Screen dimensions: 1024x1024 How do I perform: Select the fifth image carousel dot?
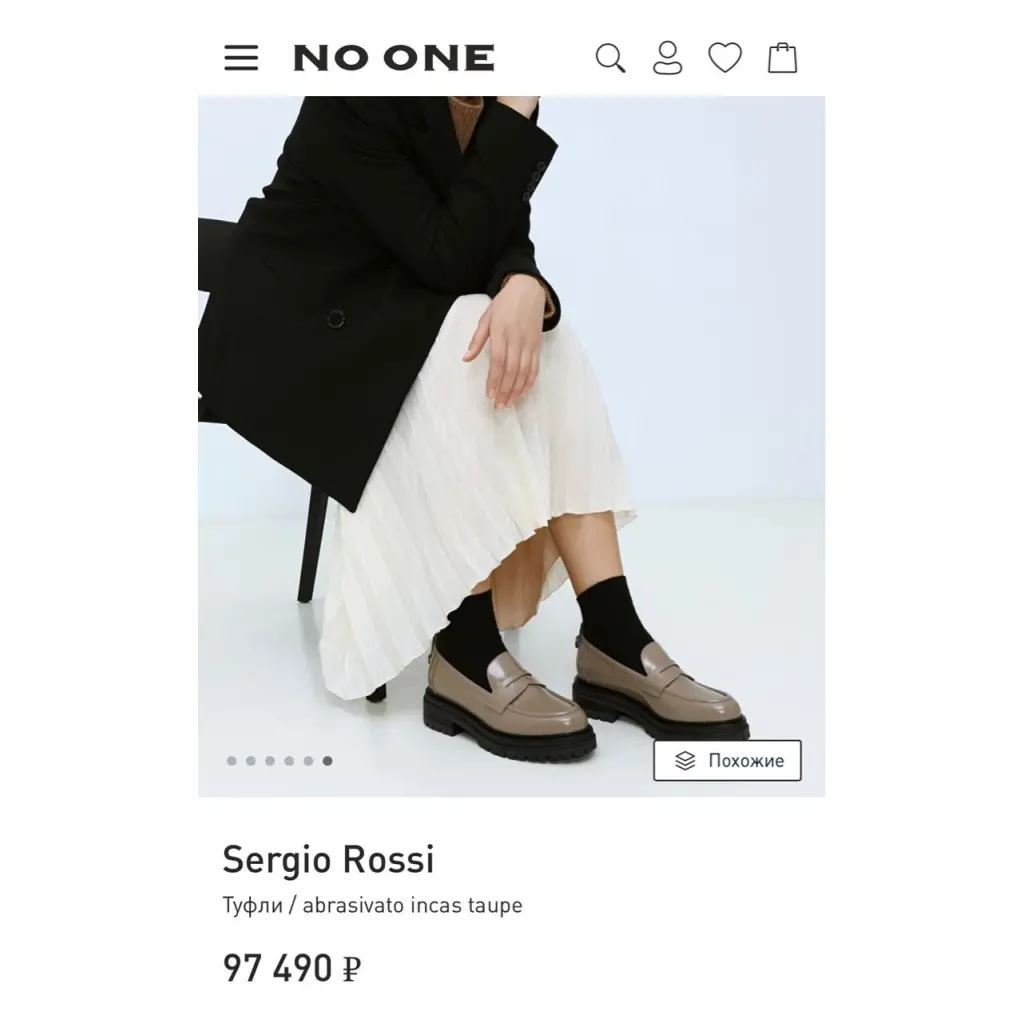[308, 761]
